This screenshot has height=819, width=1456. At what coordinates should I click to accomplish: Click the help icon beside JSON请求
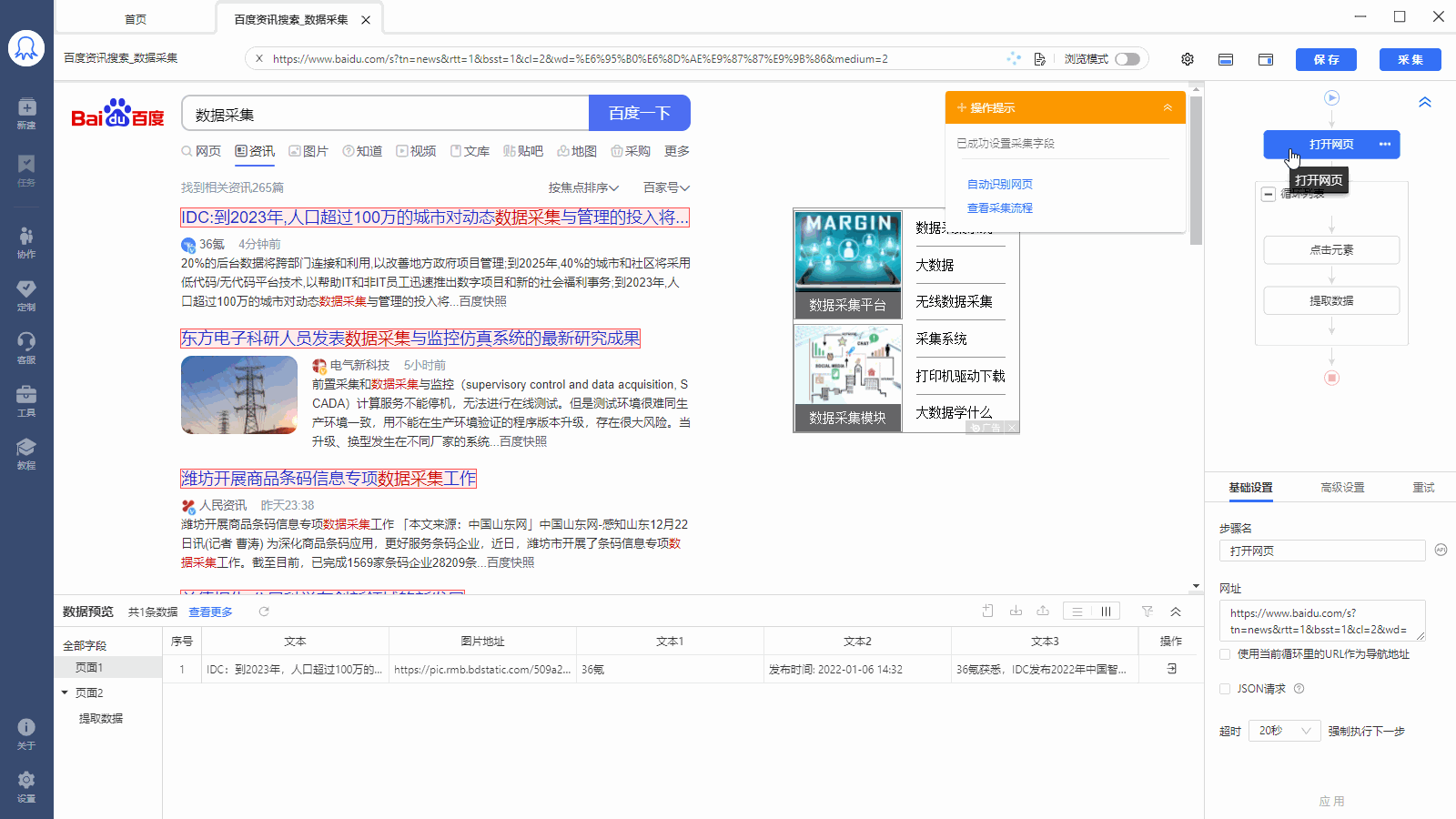point(1299,689)
